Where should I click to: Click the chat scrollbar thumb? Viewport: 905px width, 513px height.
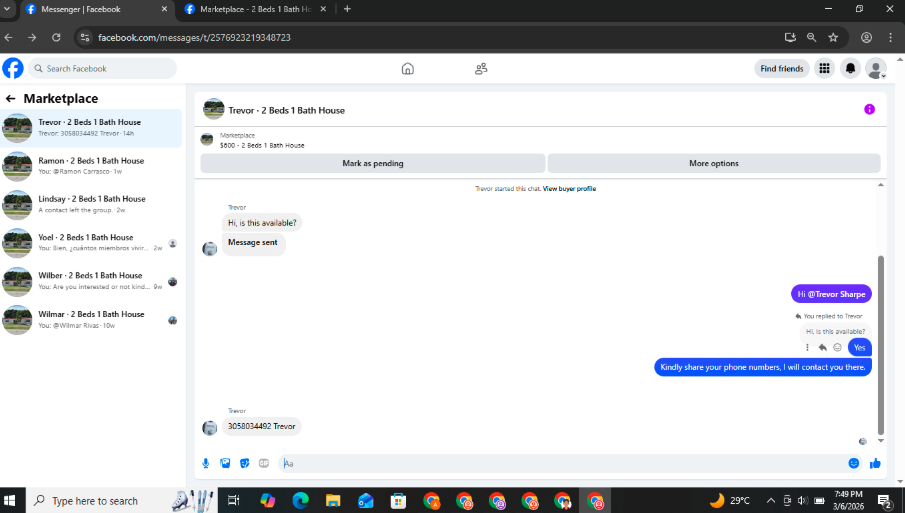tap(881, 345)
